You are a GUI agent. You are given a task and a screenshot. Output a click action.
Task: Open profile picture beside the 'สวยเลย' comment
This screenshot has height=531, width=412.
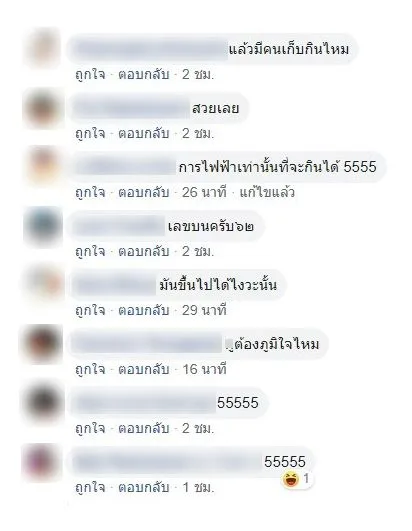(42, 109)
